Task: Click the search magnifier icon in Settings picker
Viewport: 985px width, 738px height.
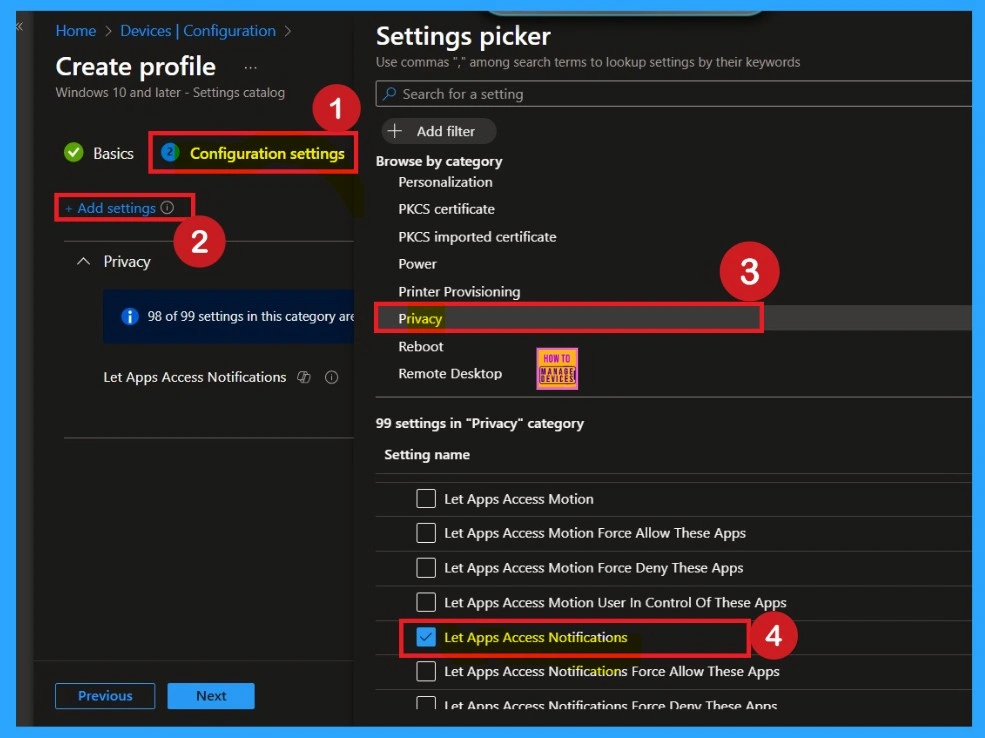Action: tap(389, 94)
